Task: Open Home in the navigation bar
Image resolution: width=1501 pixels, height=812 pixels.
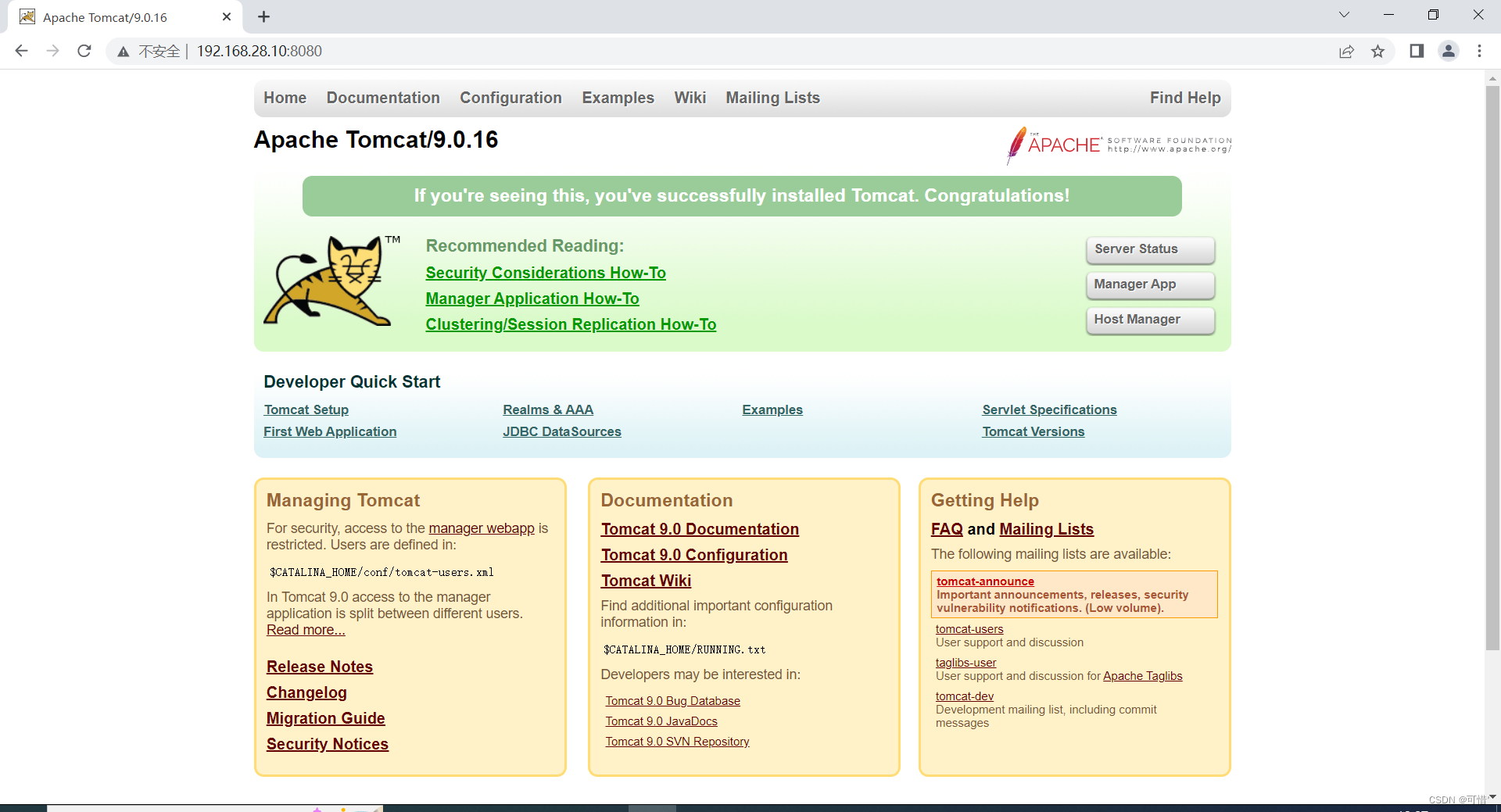Action: click(x=285, y=98)
